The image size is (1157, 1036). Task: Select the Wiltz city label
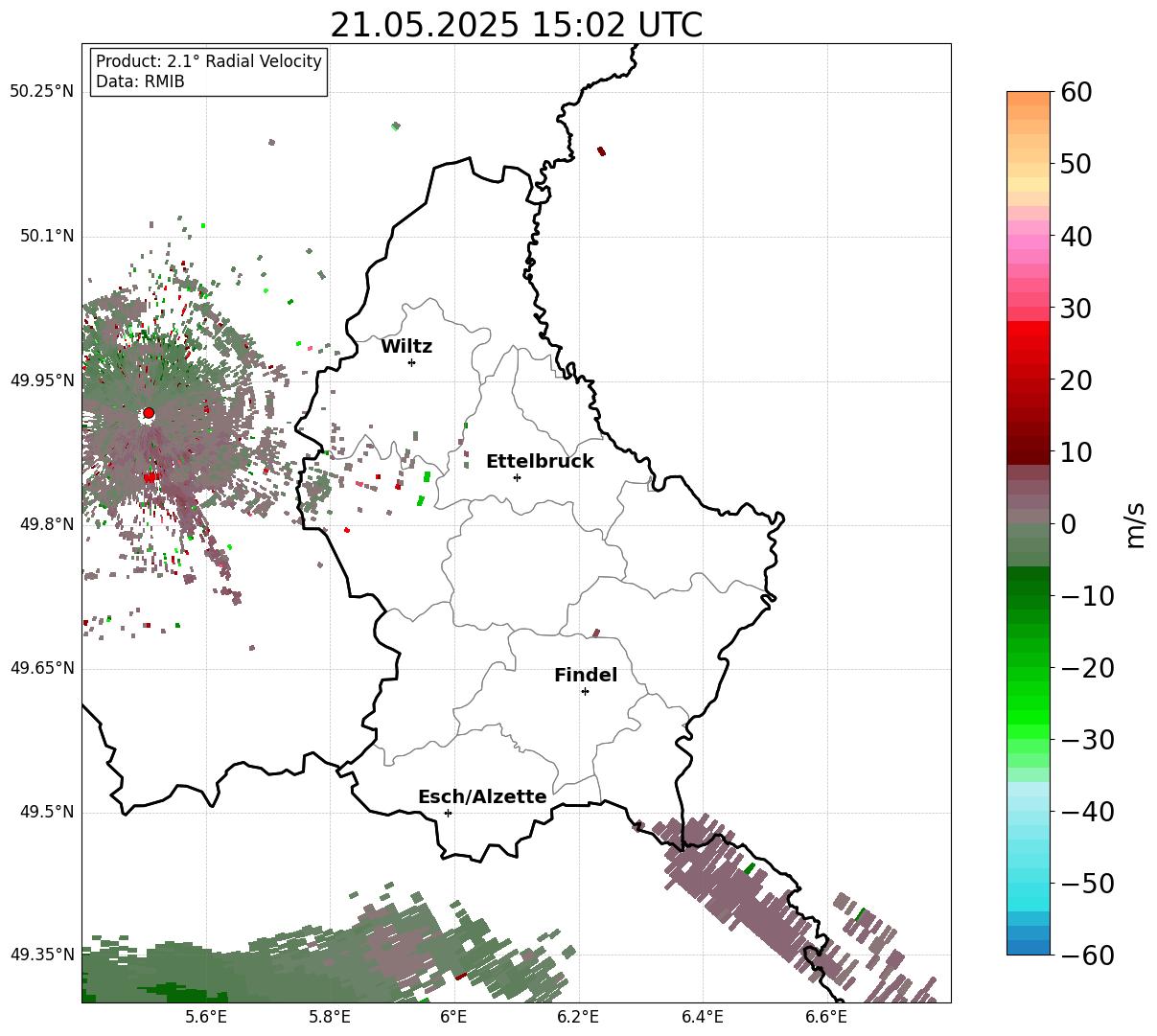coord(406,346)
